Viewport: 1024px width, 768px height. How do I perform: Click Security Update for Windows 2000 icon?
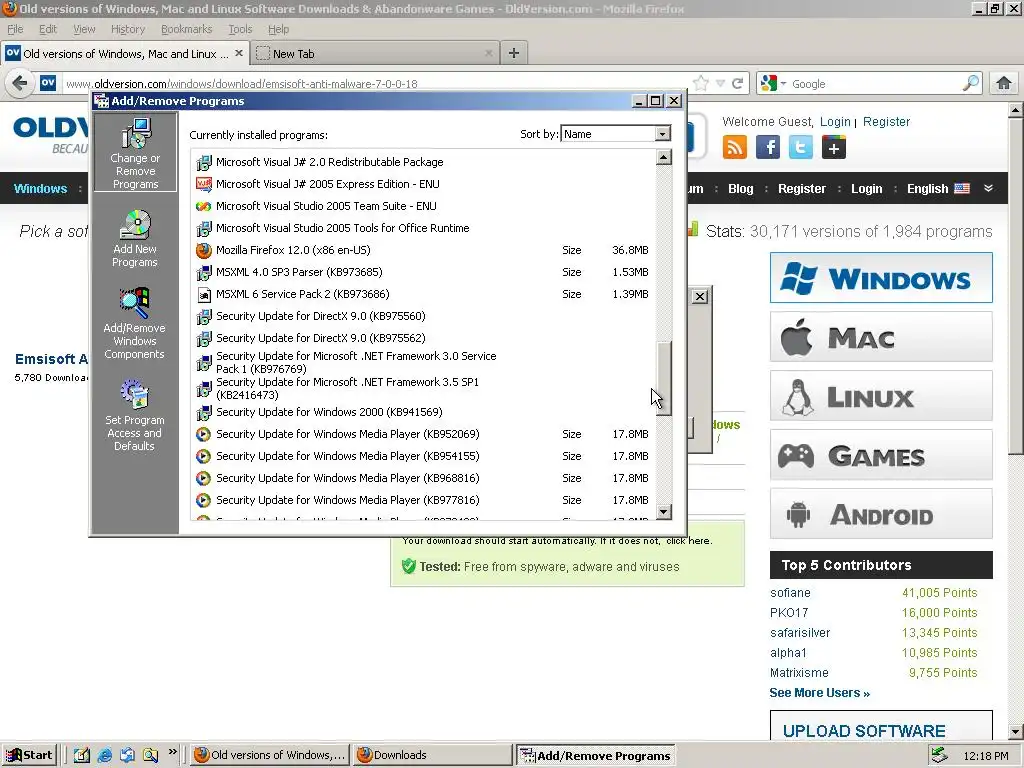[204, 413]
